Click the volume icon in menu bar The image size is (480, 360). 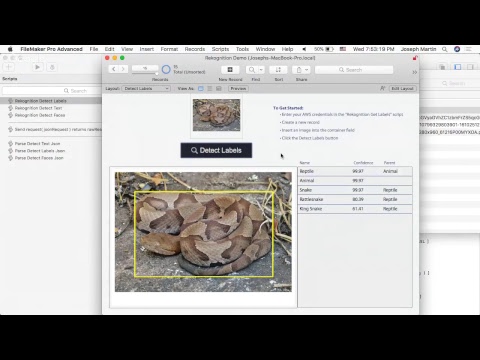click(304, 49)
